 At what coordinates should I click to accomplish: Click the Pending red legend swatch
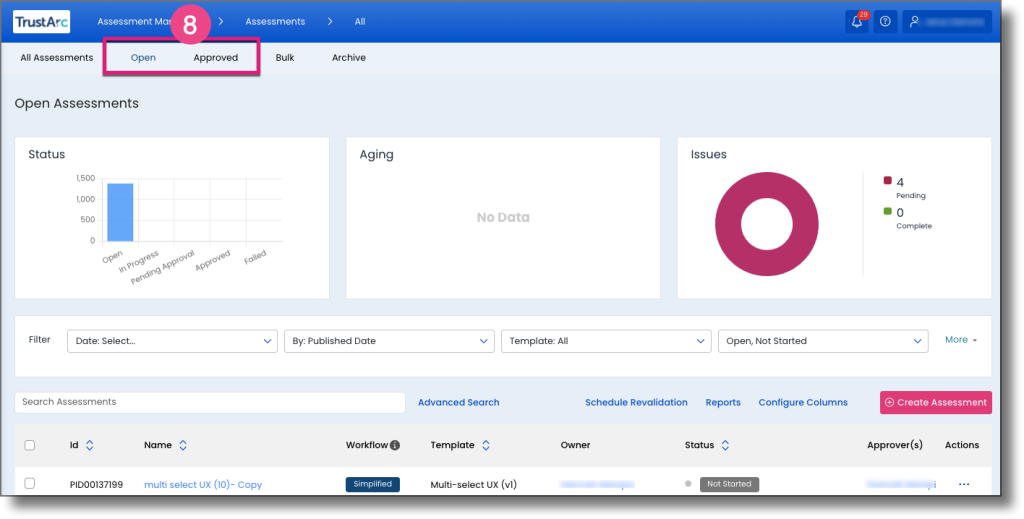pos(888,181)
